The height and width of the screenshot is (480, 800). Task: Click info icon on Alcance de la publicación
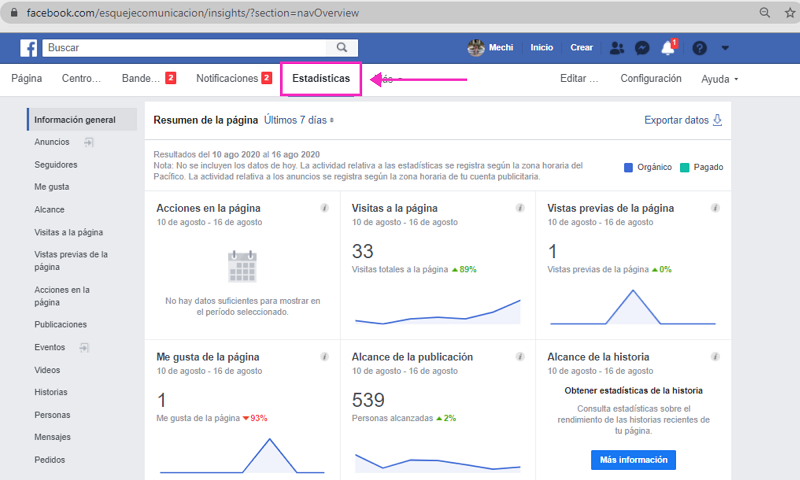(520, 357)
